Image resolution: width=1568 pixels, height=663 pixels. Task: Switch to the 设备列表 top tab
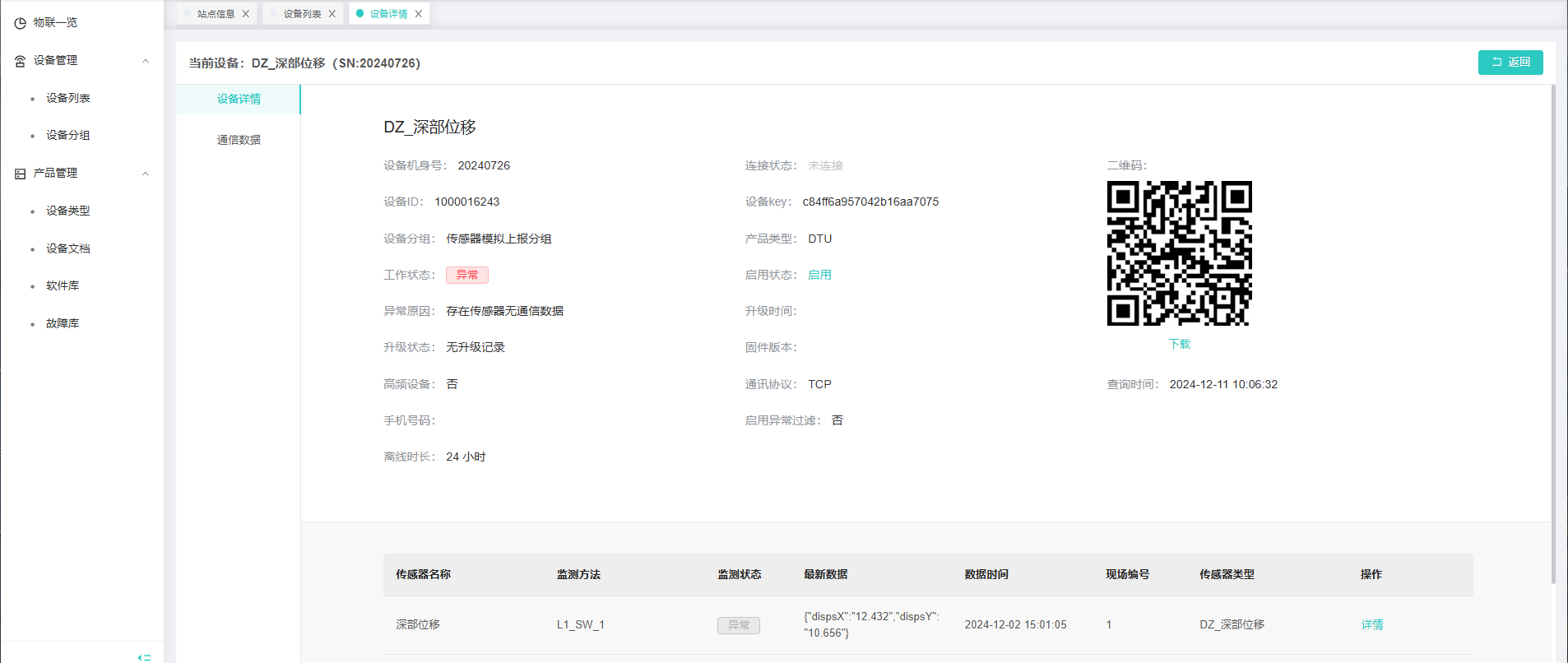click(302, 14)
